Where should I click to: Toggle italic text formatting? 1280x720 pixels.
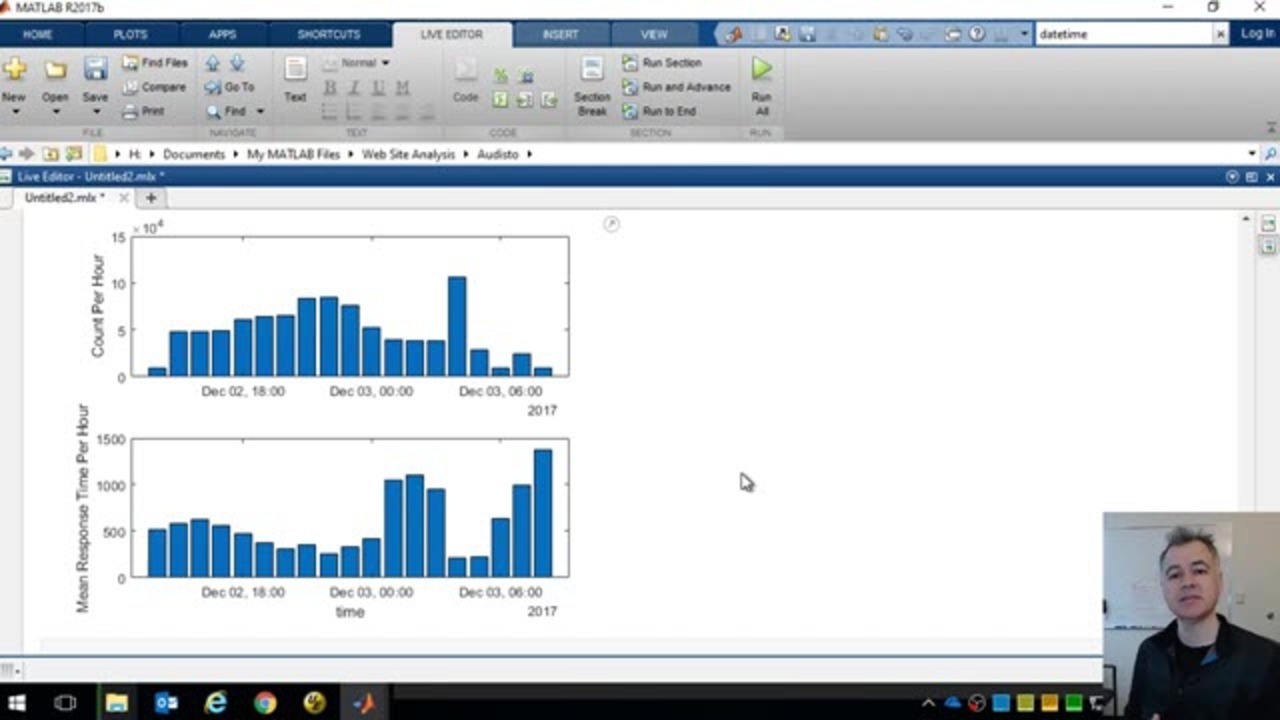pos(354,88)
